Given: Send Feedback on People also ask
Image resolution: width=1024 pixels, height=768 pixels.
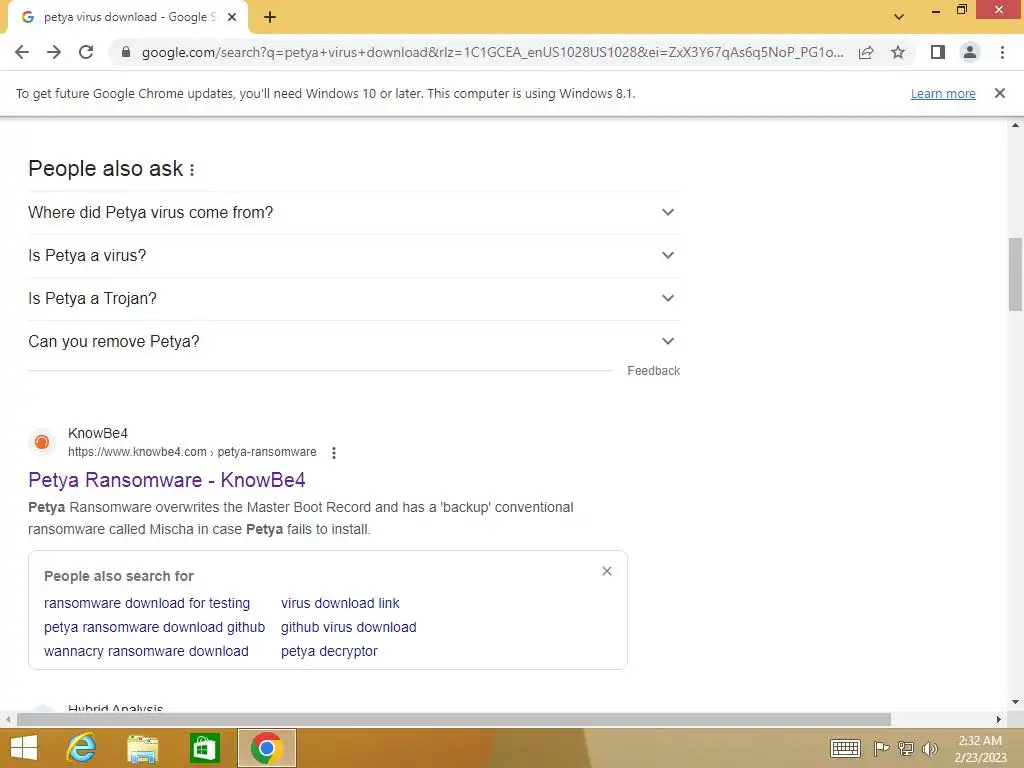Looking at the screenshot, I should (x=654, y=371).
